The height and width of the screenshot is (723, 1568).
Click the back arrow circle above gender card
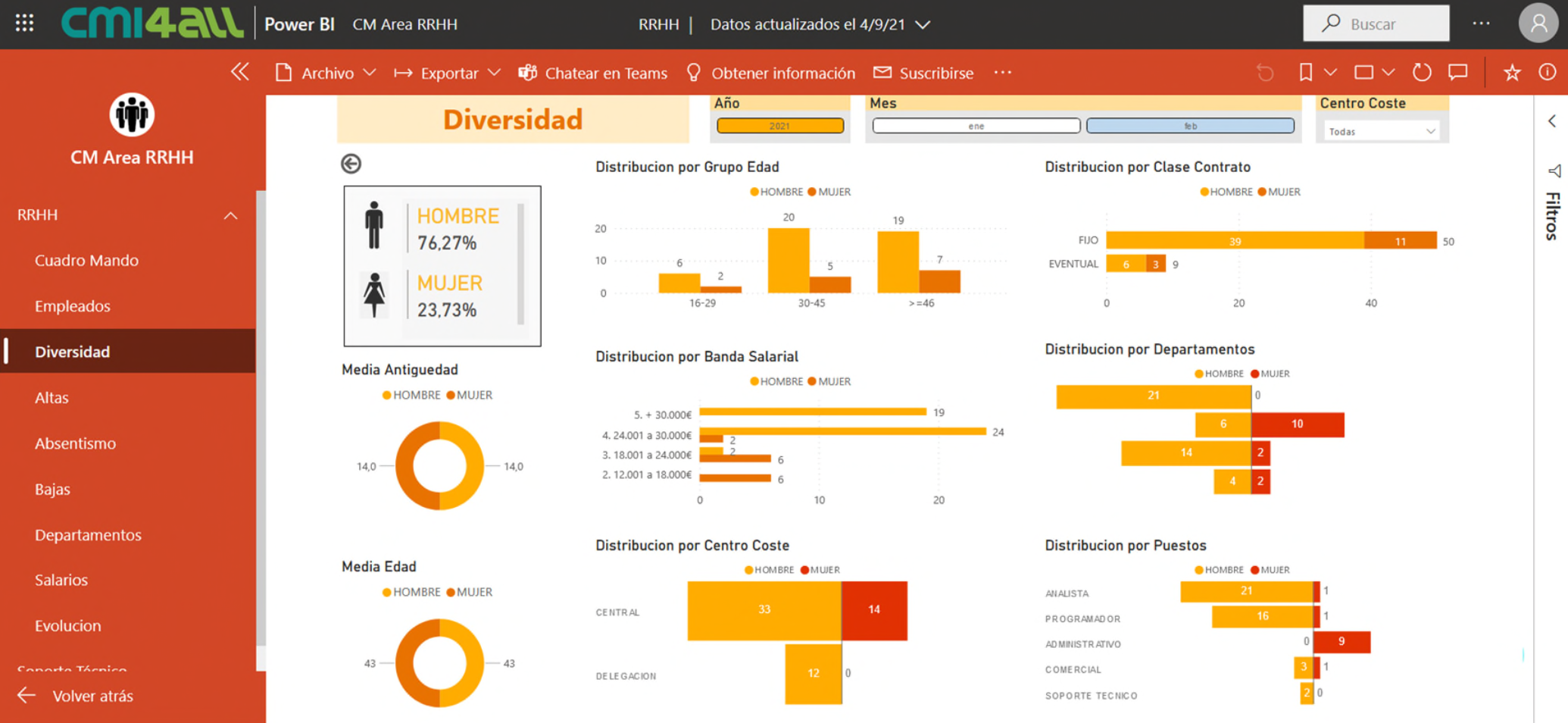pyautogui.click(x=351, y=164)
